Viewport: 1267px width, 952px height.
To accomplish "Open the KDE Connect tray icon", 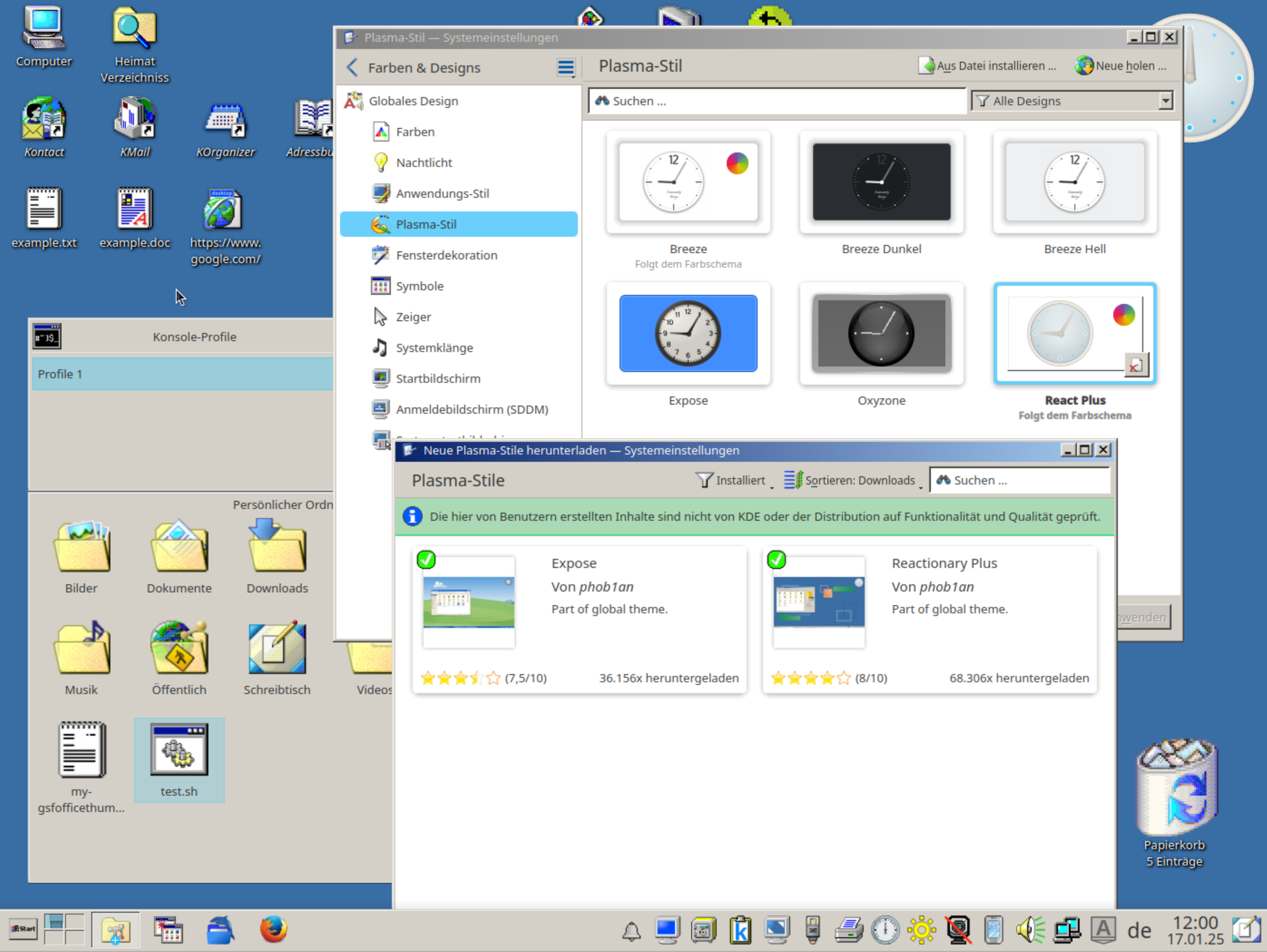I will coord(994,930).
